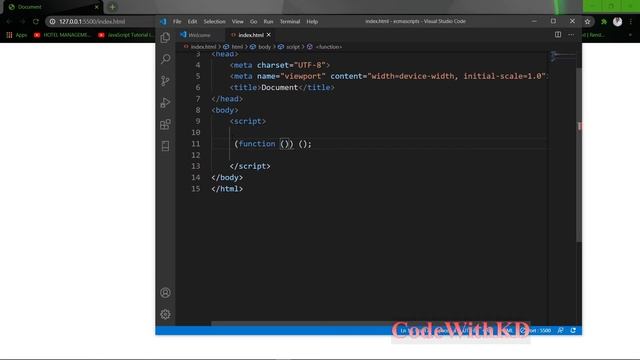Open the Search view in activity bar
This screenshot has width=640, height=360.
[165, 59]
